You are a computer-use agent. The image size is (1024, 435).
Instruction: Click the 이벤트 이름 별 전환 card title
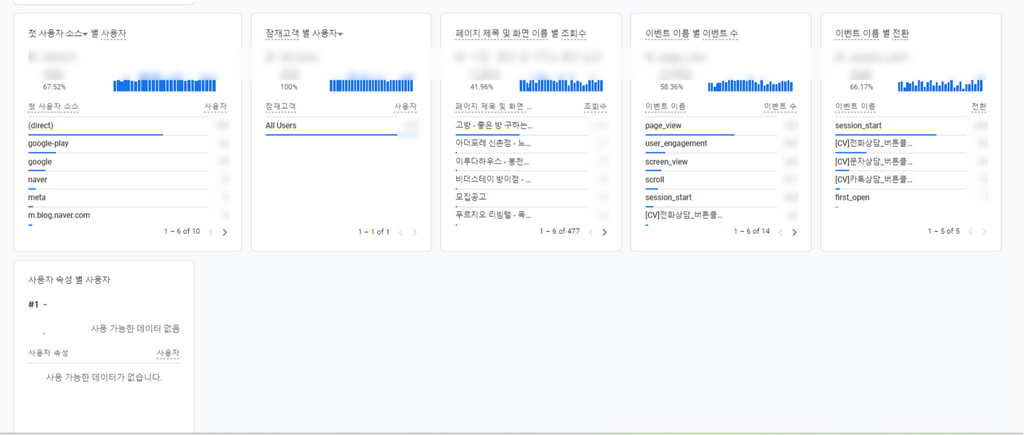[871, 34]
